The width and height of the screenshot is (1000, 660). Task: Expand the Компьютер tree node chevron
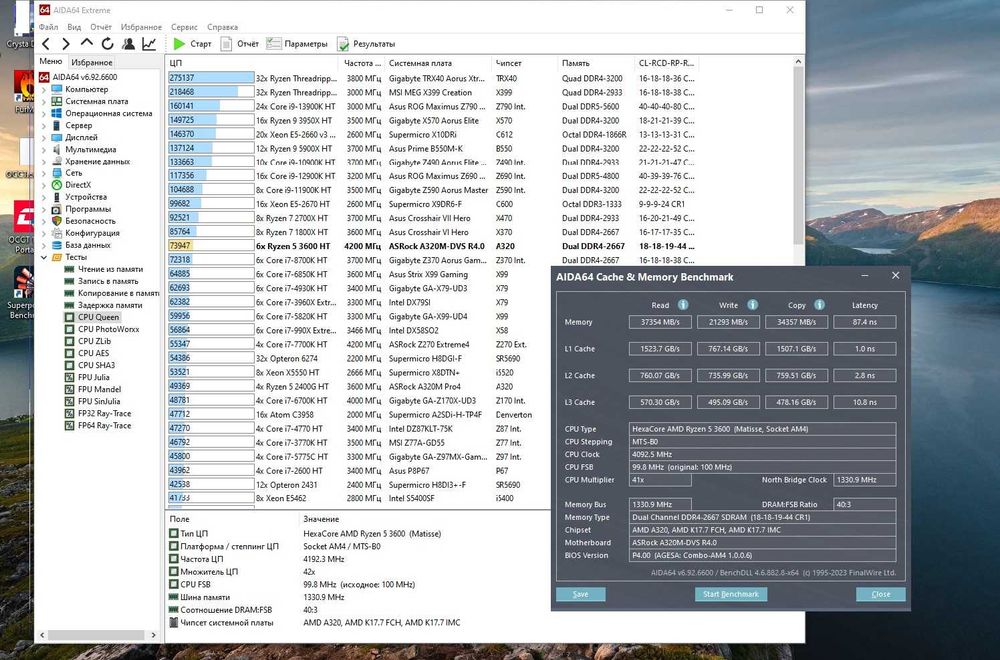[x=44, y=90]
